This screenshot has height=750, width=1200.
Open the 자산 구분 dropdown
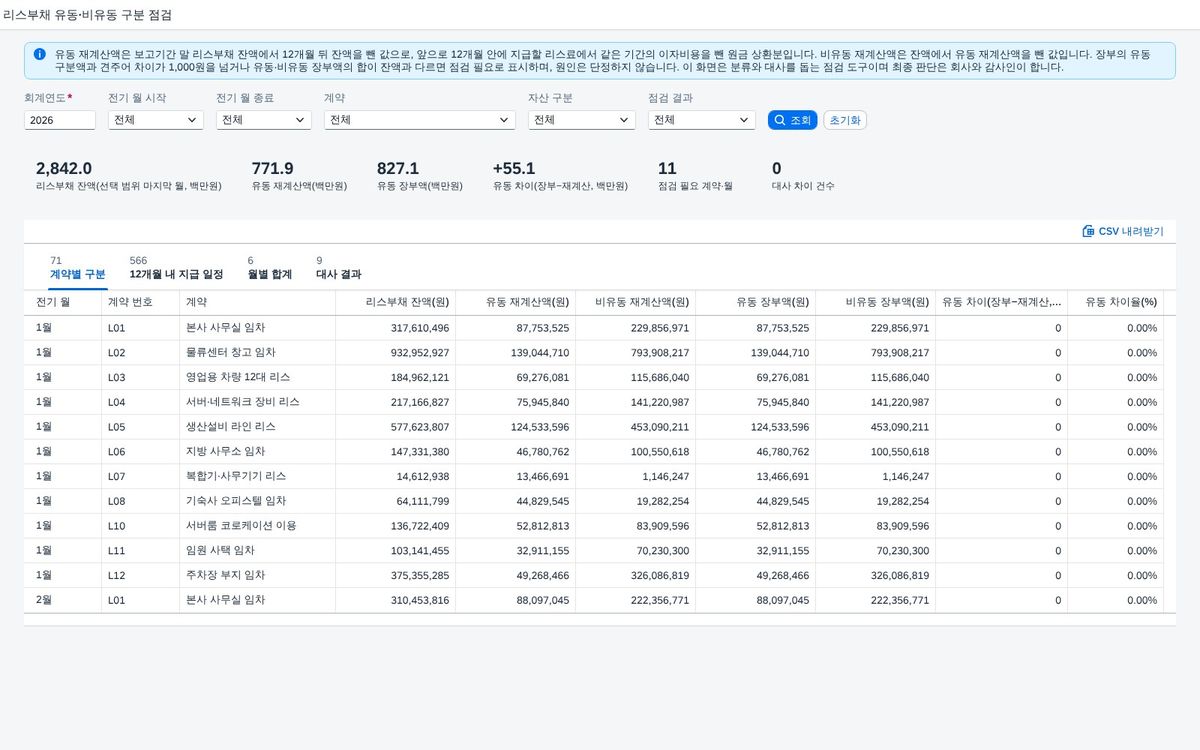click(581, 120)
